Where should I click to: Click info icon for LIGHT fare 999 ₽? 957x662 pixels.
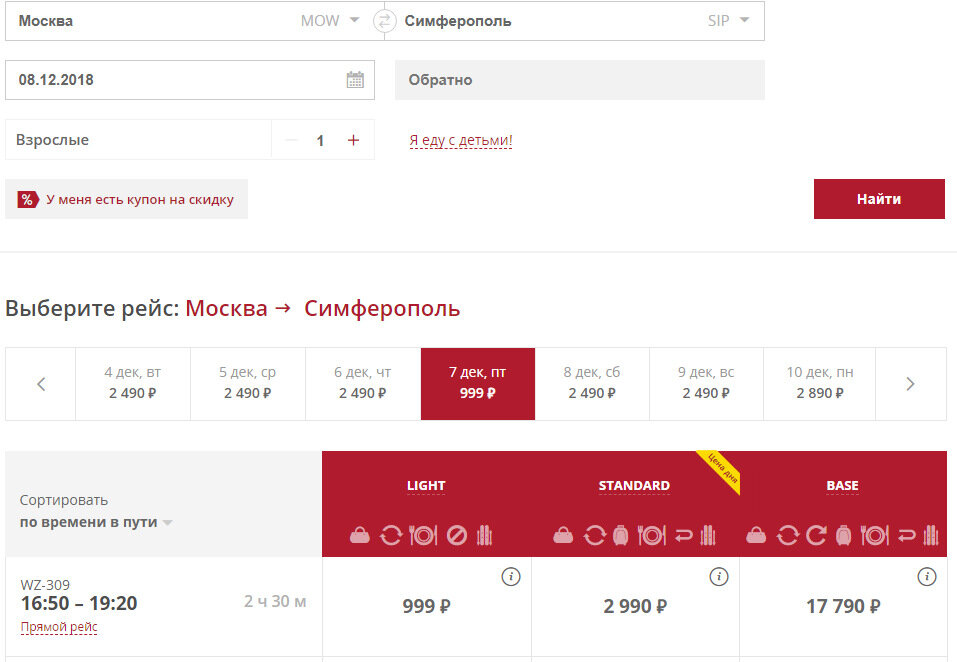(x=511, y=577)
